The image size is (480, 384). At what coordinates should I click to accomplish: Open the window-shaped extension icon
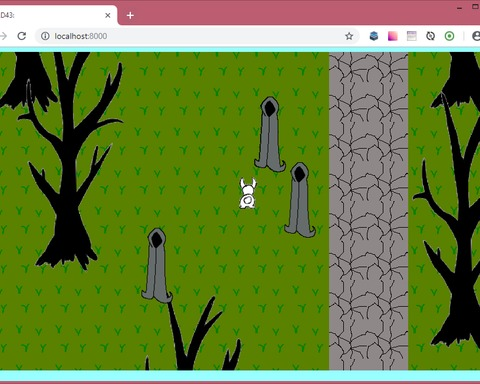click(412, 36)
